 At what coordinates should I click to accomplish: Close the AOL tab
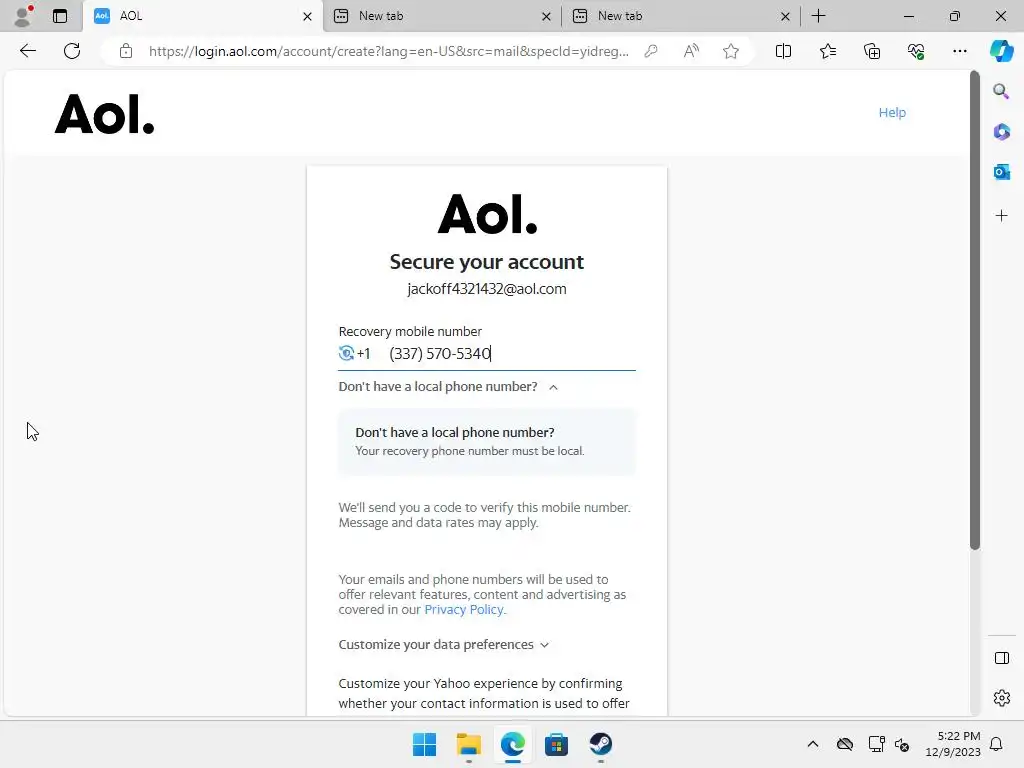pos(307,16)
